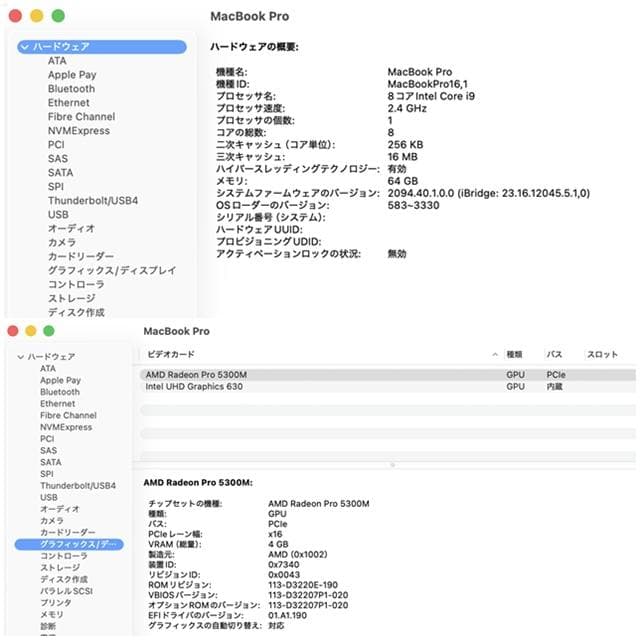Open Ethernet in hardware overview window sidebar

coord(69,102)
